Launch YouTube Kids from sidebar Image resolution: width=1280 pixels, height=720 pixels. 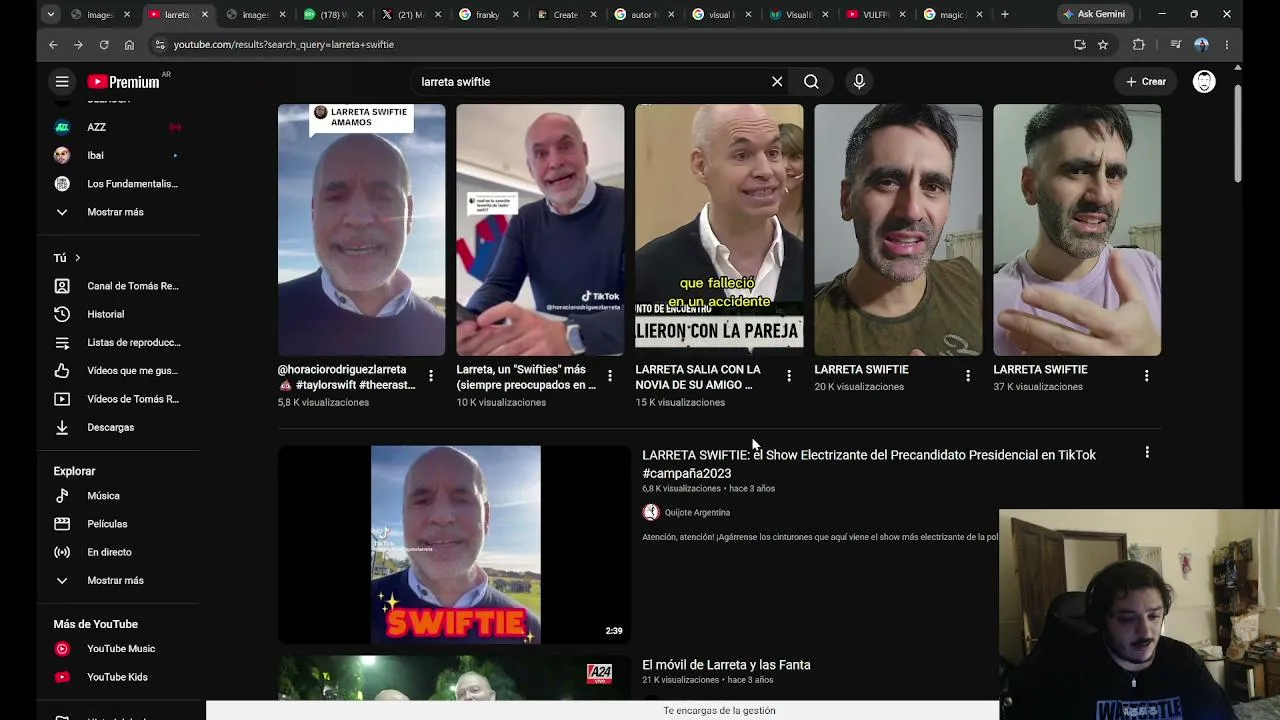(119, 677)
